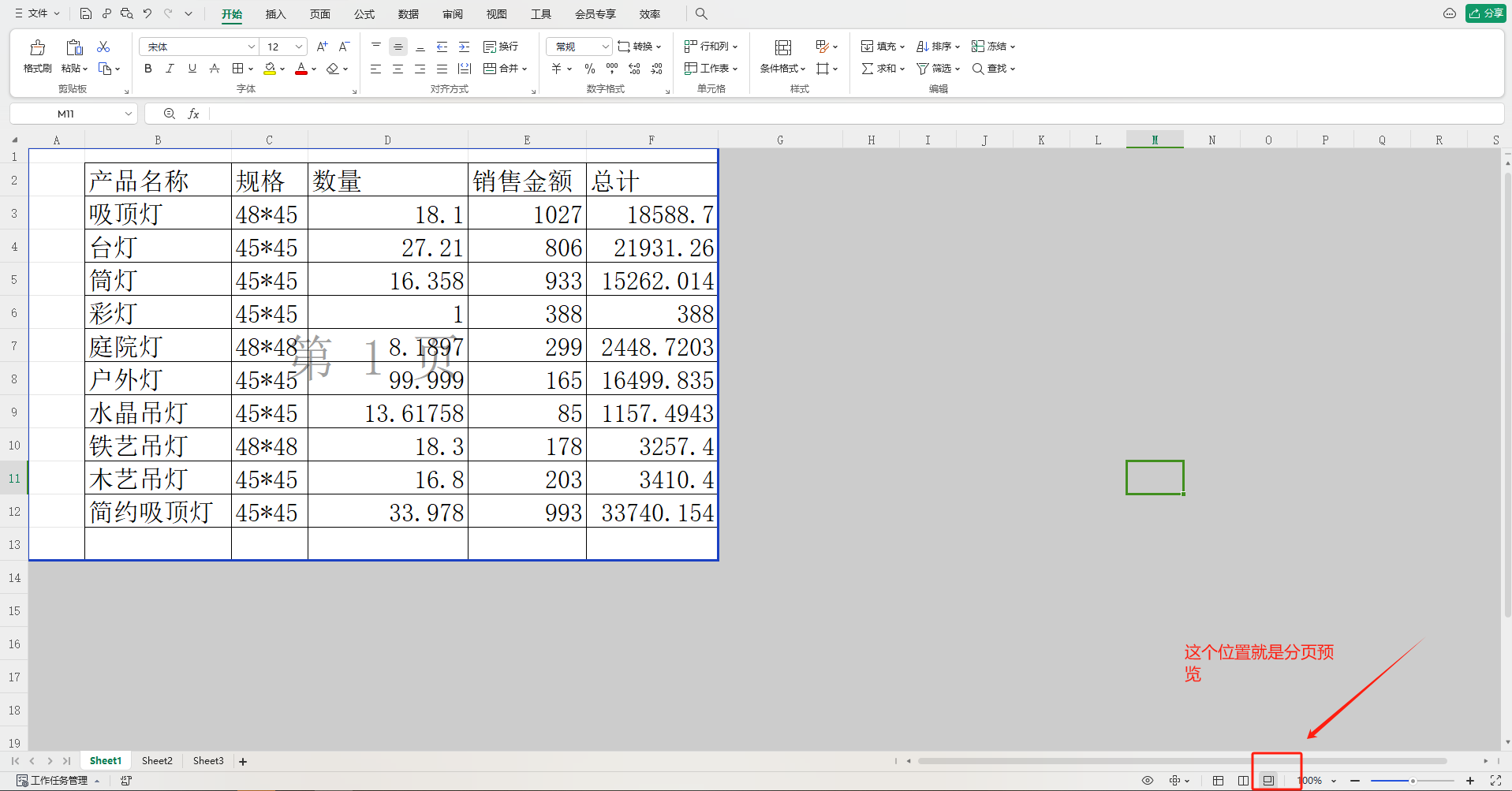
Task: Switch to the Data (数据) tab
Action: [408, 14]
